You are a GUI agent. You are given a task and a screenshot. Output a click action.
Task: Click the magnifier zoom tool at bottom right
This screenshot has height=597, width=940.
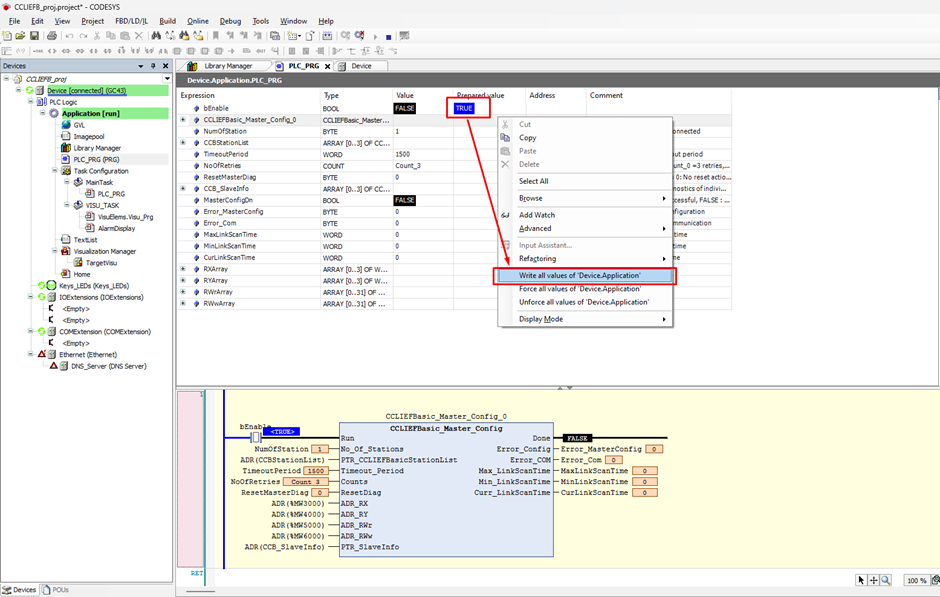click(x=885, y=580)
